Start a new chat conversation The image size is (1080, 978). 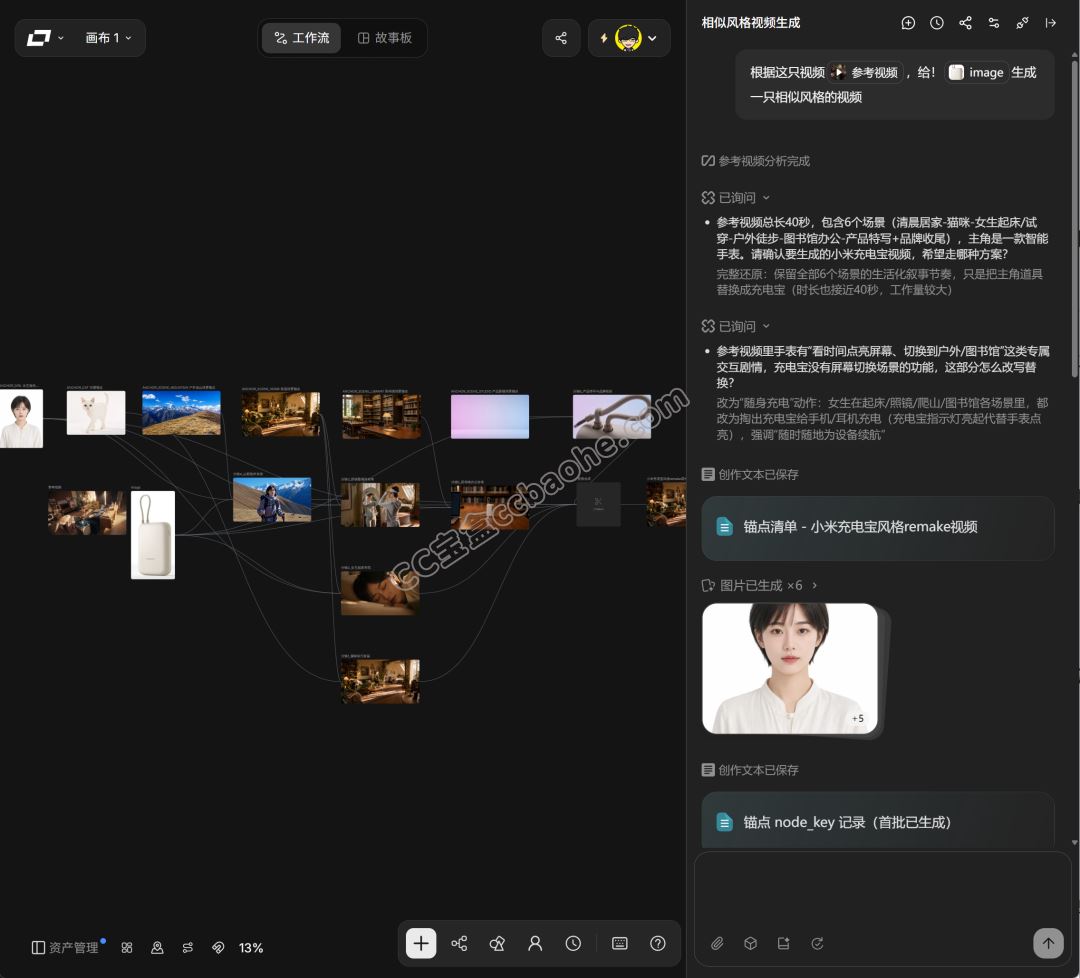(908, 23)
